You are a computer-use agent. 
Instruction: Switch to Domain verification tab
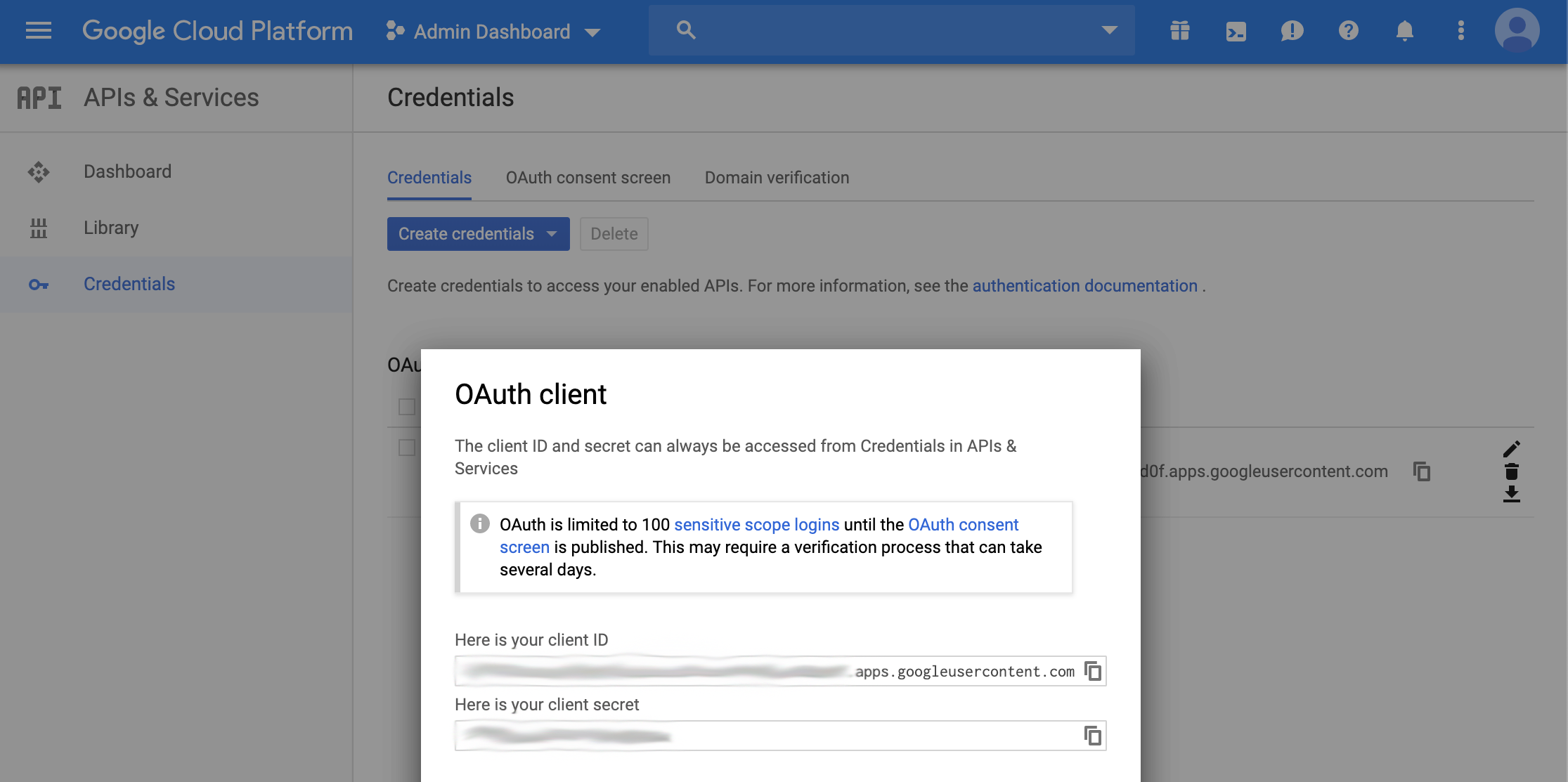777,178
